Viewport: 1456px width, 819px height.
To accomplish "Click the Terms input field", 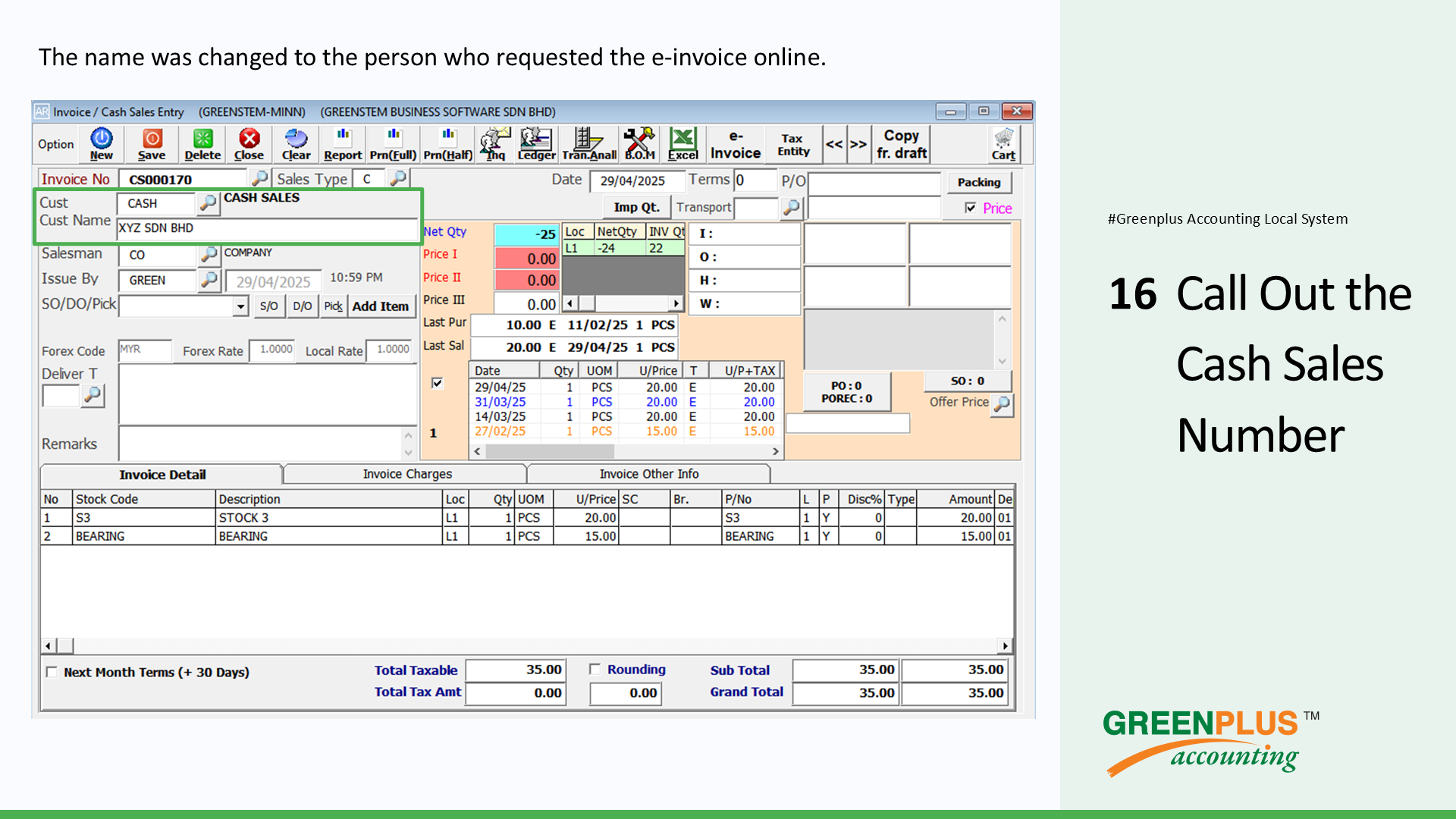I will [755, 180].
